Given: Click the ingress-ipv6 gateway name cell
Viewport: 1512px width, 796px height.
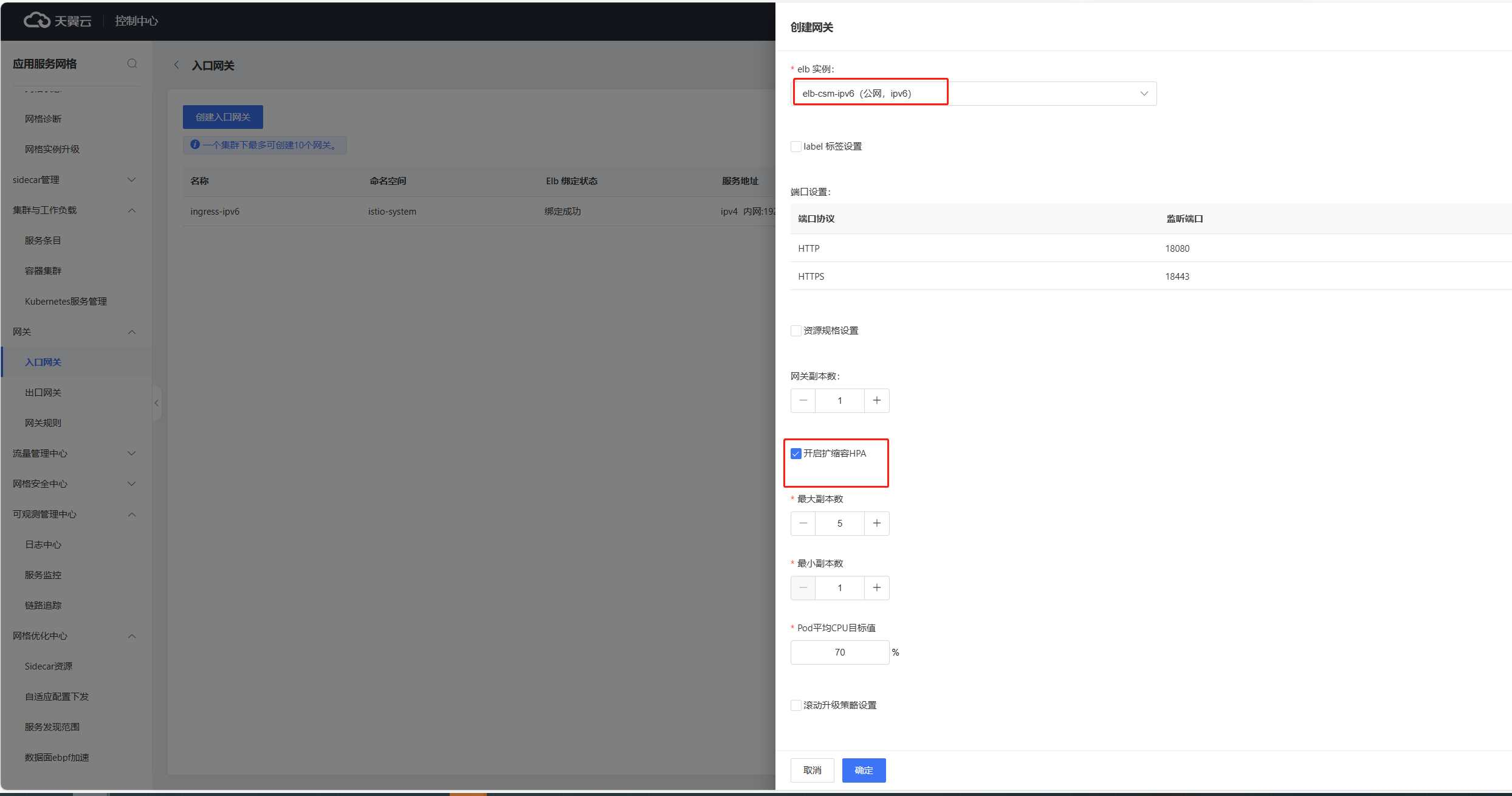Looking at the screenshot, I should point(215,212).
